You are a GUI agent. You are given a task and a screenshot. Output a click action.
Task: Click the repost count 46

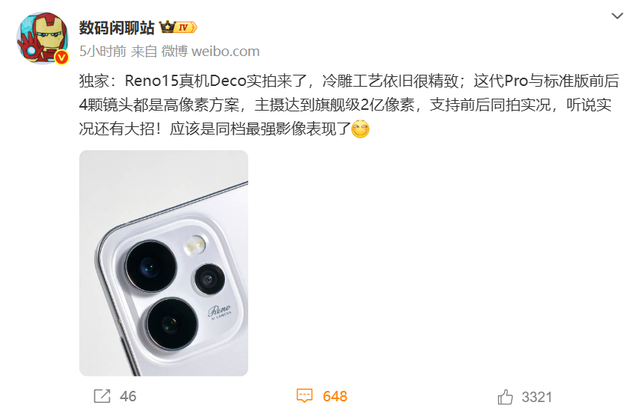(x=128, y=396)
